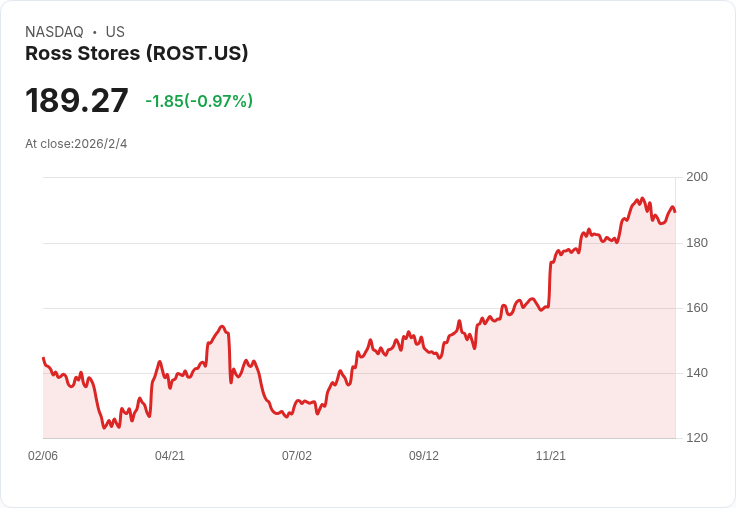
Task: Click the 180 y-axis price label
Action: point(697,243)
